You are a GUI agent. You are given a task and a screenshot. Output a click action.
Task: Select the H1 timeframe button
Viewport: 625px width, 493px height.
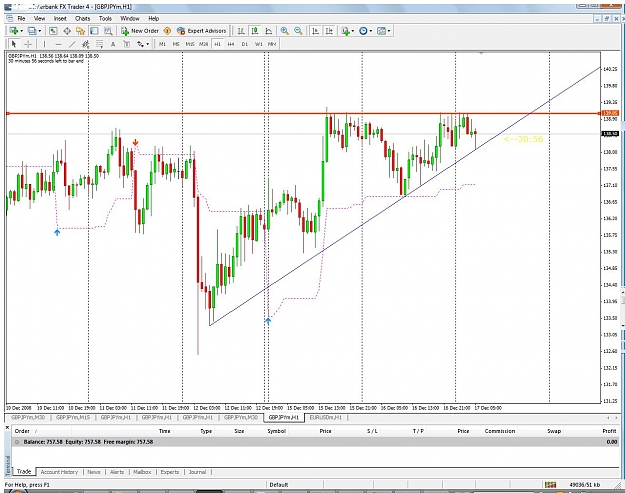click(217, 44)
